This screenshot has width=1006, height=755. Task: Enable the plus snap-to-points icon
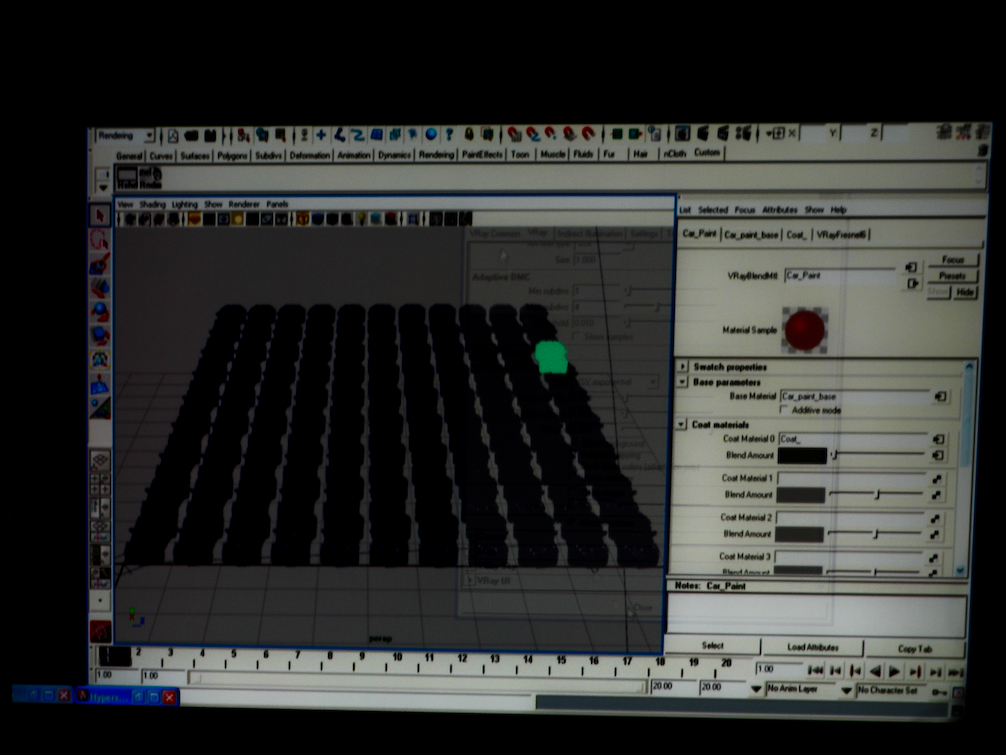tap(321, 135)
